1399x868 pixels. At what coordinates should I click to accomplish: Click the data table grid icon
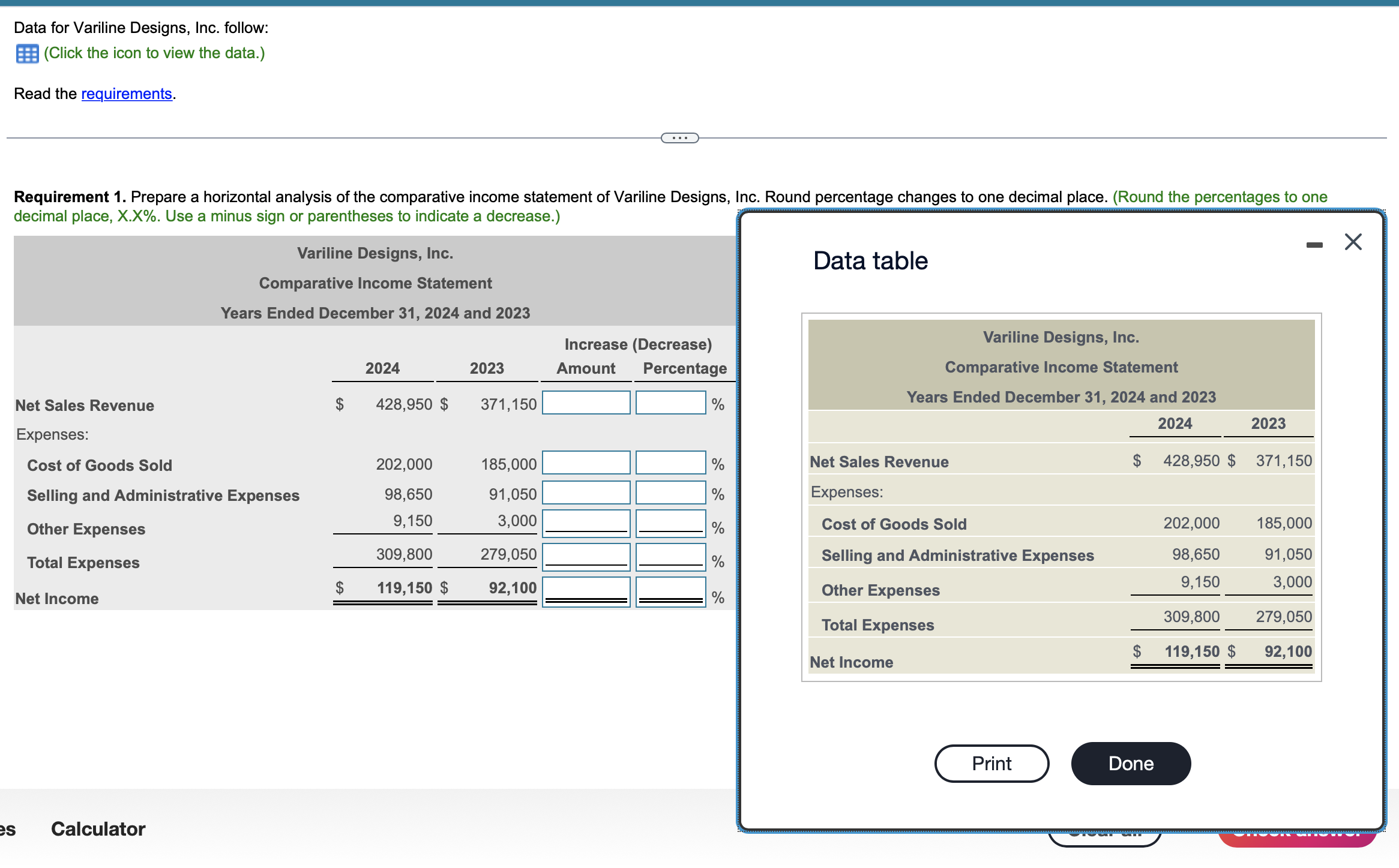pos(27,54)
